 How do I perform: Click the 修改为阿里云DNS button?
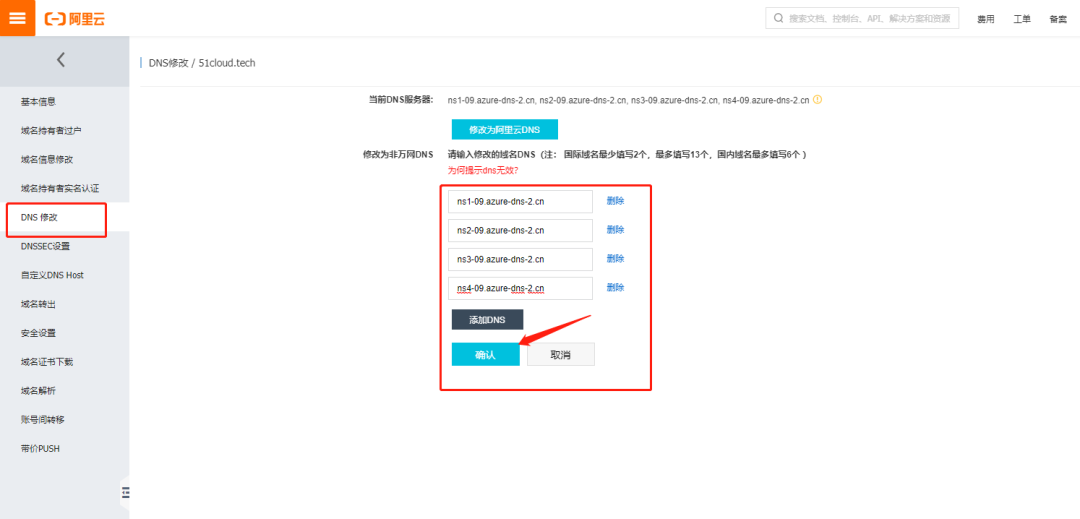click(x=504, y=129)
